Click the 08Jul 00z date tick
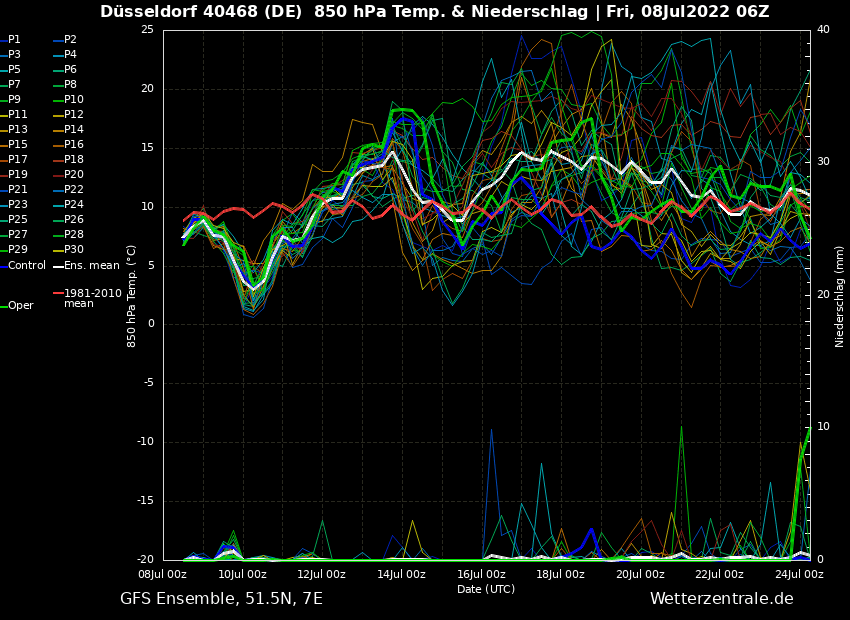The image size is (850, 620). (162, 575)
